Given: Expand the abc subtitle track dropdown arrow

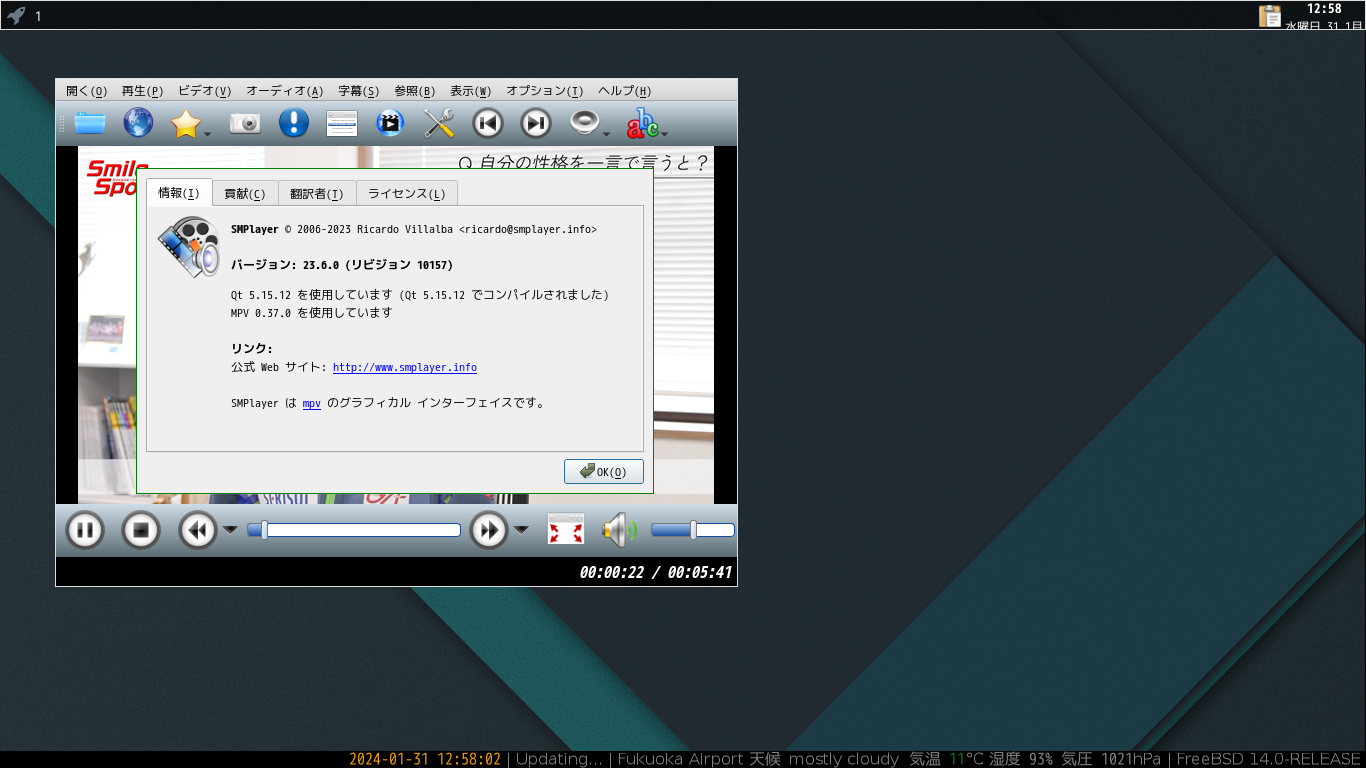Looking at the screenshot, I should click(664, 133).
